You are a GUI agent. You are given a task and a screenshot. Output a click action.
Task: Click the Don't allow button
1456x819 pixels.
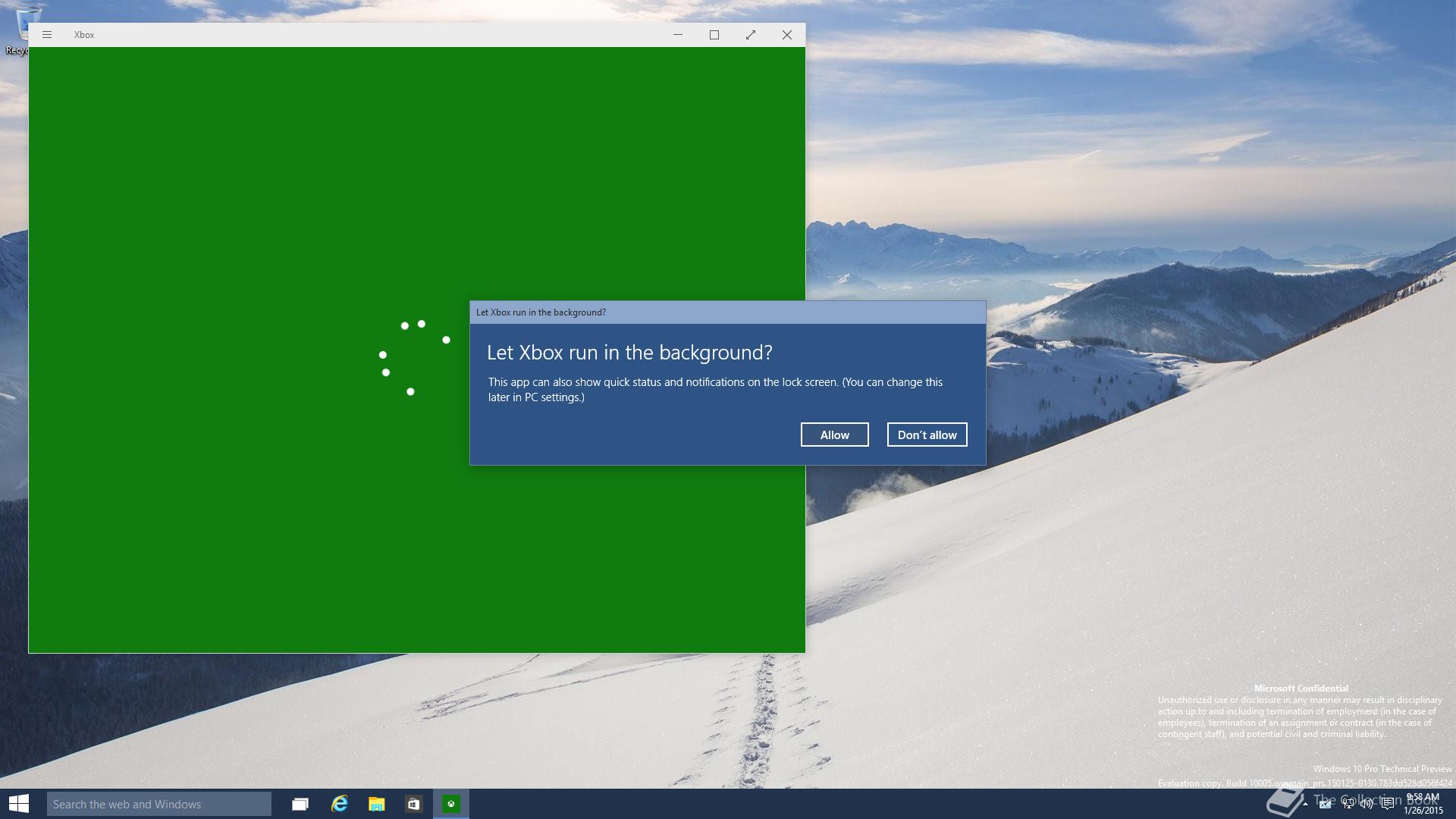pyautogui.click(x=927, y=435)
